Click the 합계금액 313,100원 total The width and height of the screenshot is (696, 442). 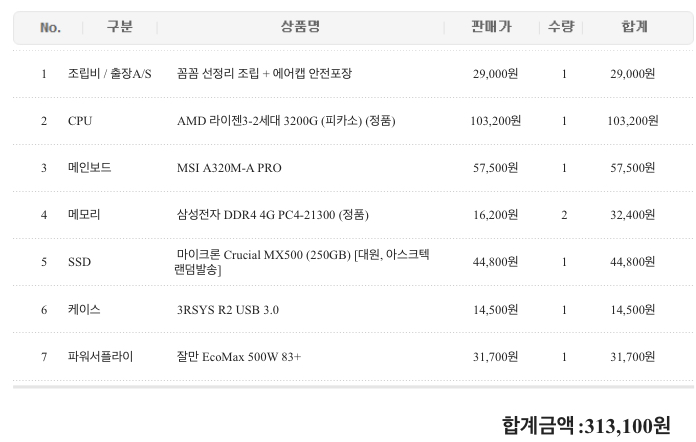click(x=586, y=425)
